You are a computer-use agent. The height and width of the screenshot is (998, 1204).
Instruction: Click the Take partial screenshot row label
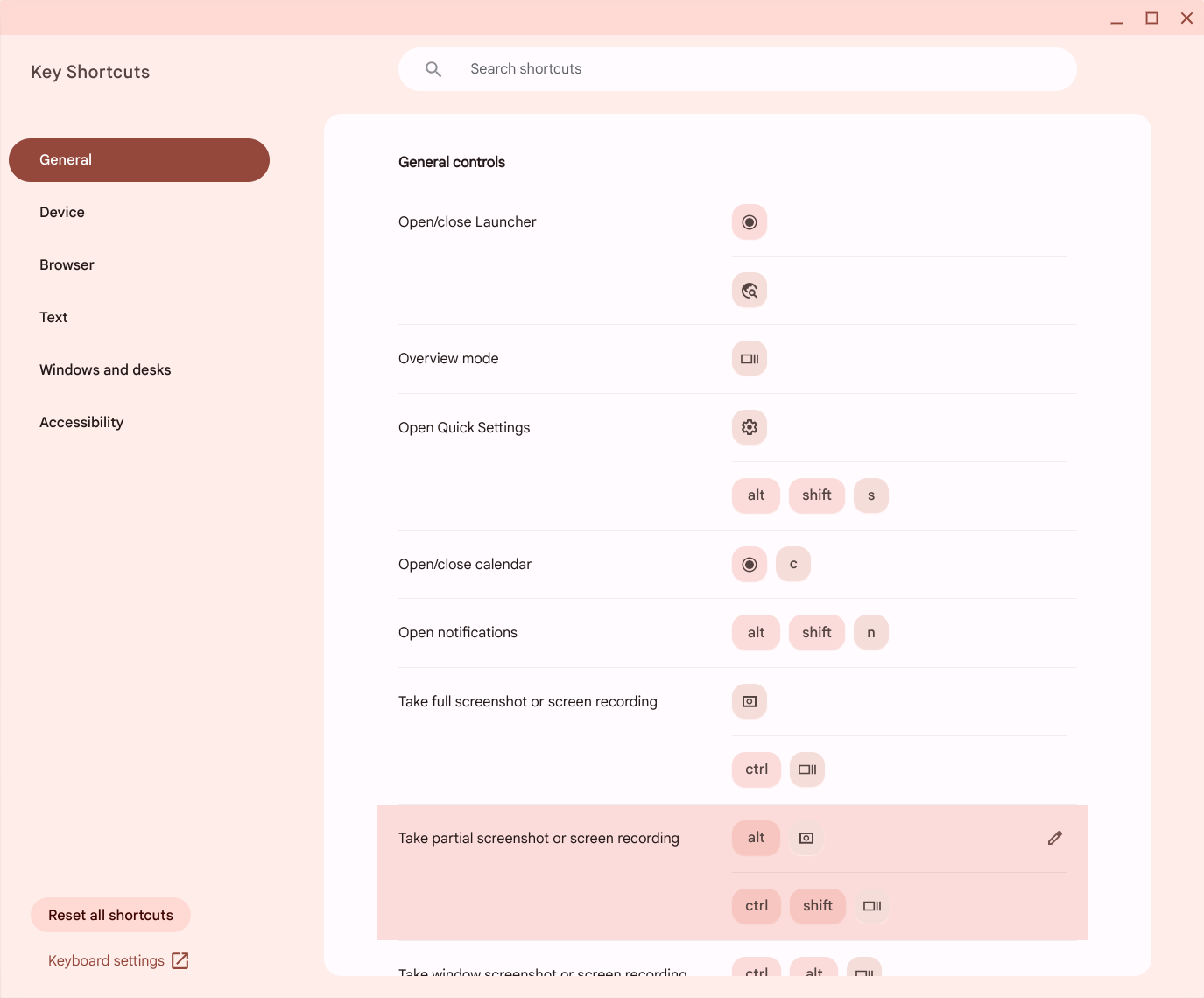click(539, 839)
